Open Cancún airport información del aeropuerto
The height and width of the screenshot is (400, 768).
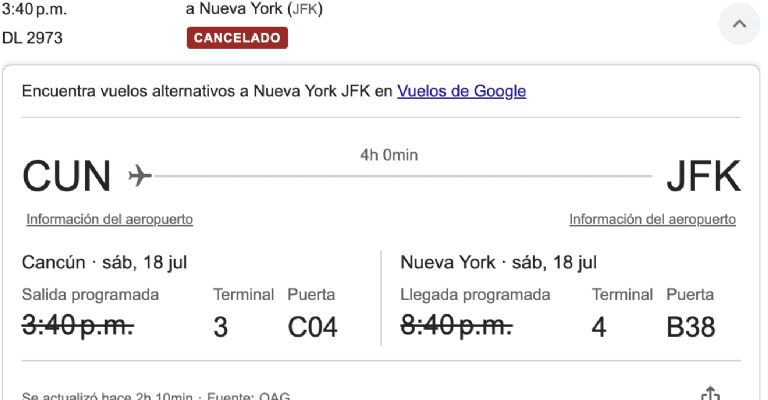click(110, 219)
